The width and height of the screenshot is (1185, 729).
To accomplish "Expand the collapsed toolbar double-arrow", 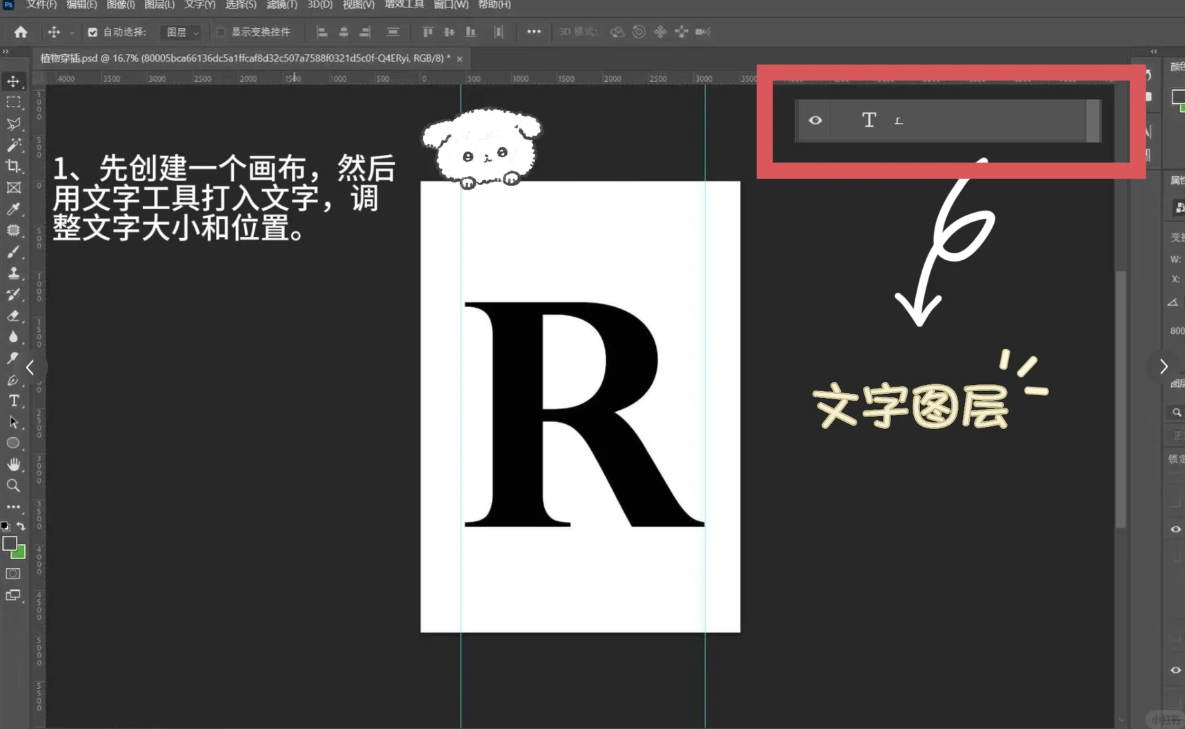I will pyautogui.click(x=5, y=52).
